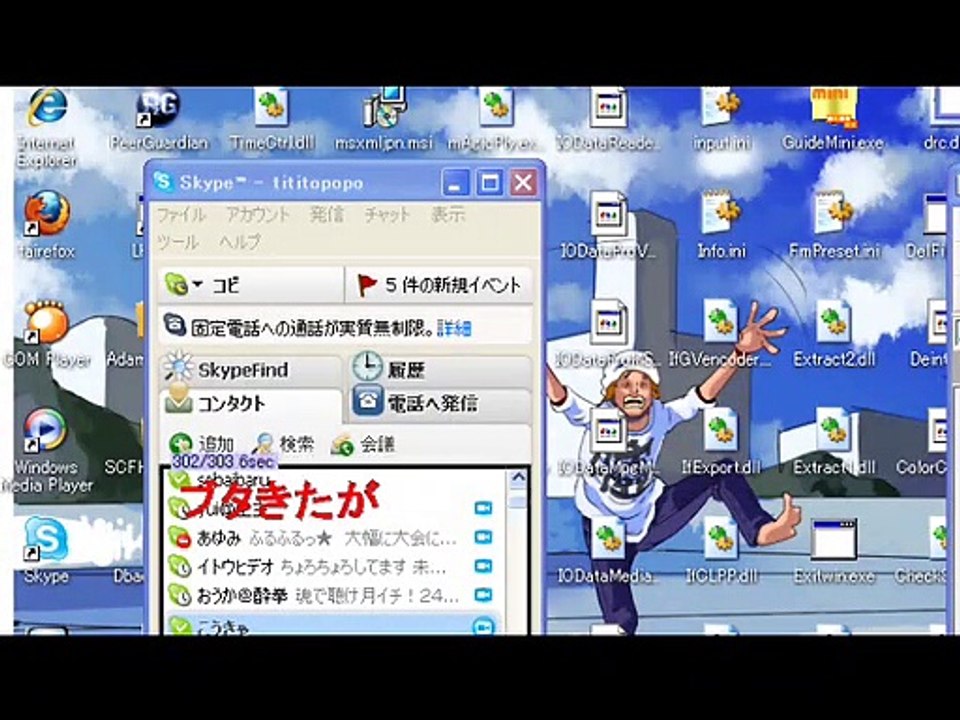Click status icon beside イトウヒデオ contact

[179, 566]
